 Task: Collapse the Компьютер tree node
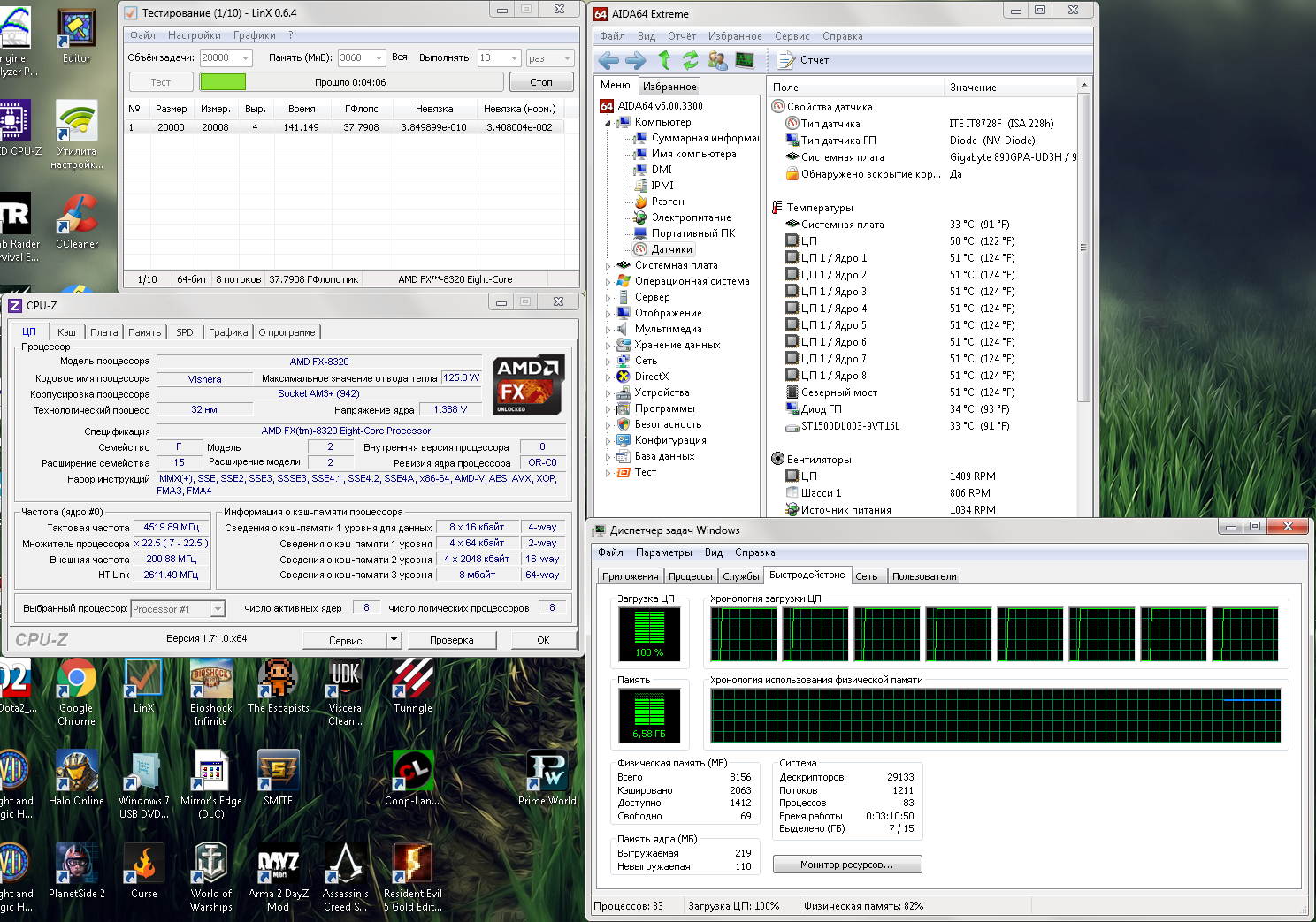coord(608,123)
